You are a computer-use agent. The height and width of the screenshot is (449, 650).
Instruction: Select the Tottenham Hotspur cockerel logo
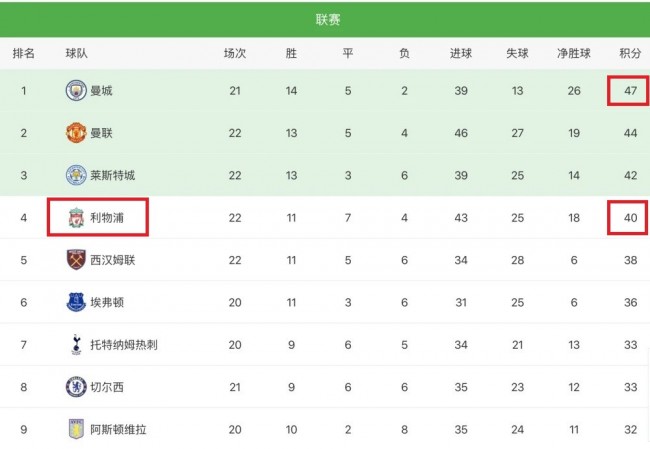[76, 345]
